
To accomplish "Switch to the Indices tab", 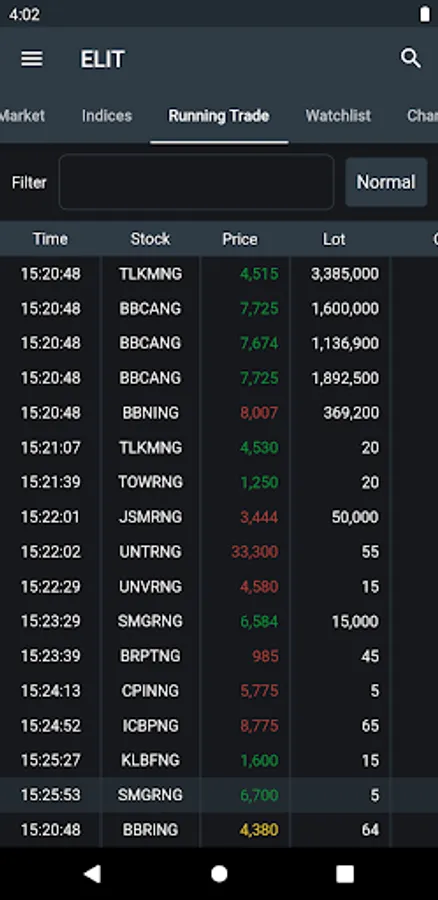I will (107, 115).
